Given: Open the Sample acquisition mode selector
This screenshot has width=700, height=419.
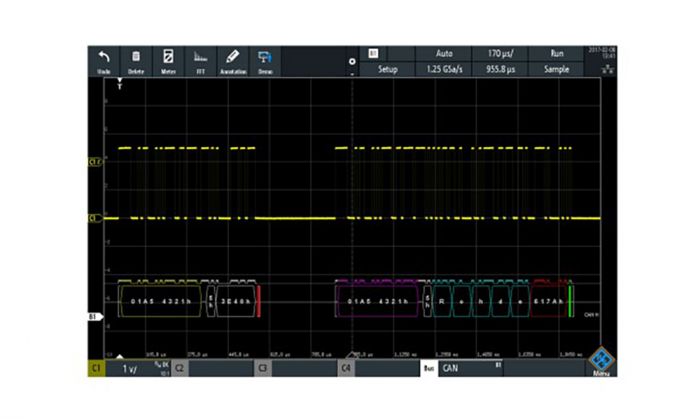Looking at the screenshot, I should coord(558,70).
